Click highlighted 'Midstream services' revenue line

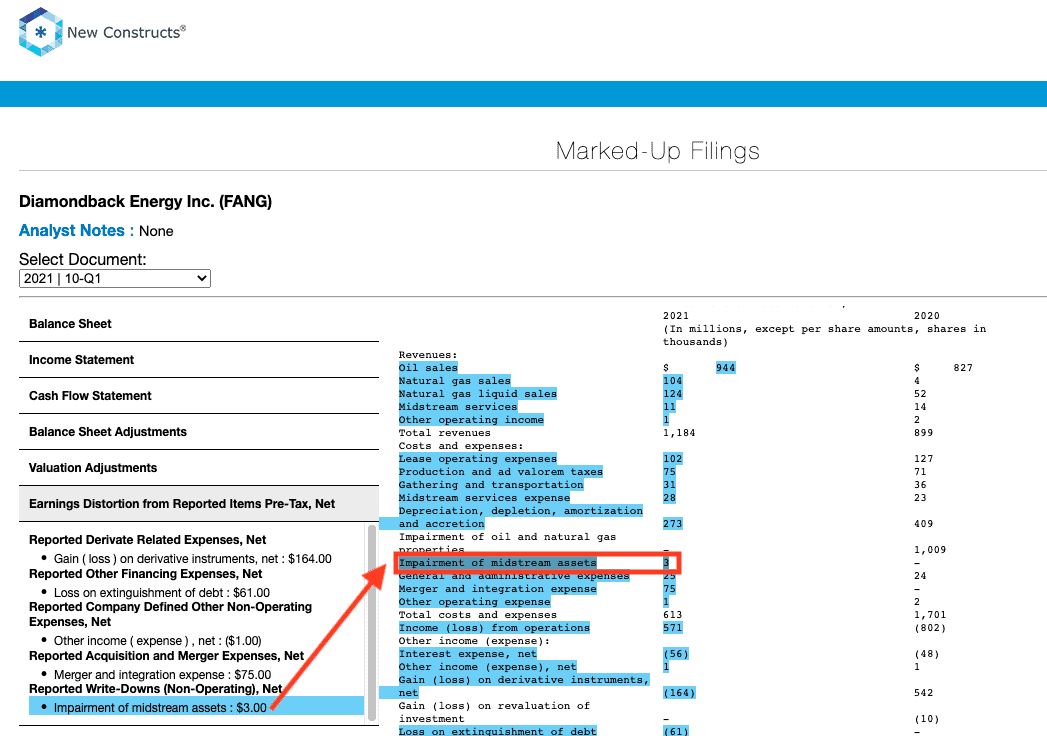point(457,407)
